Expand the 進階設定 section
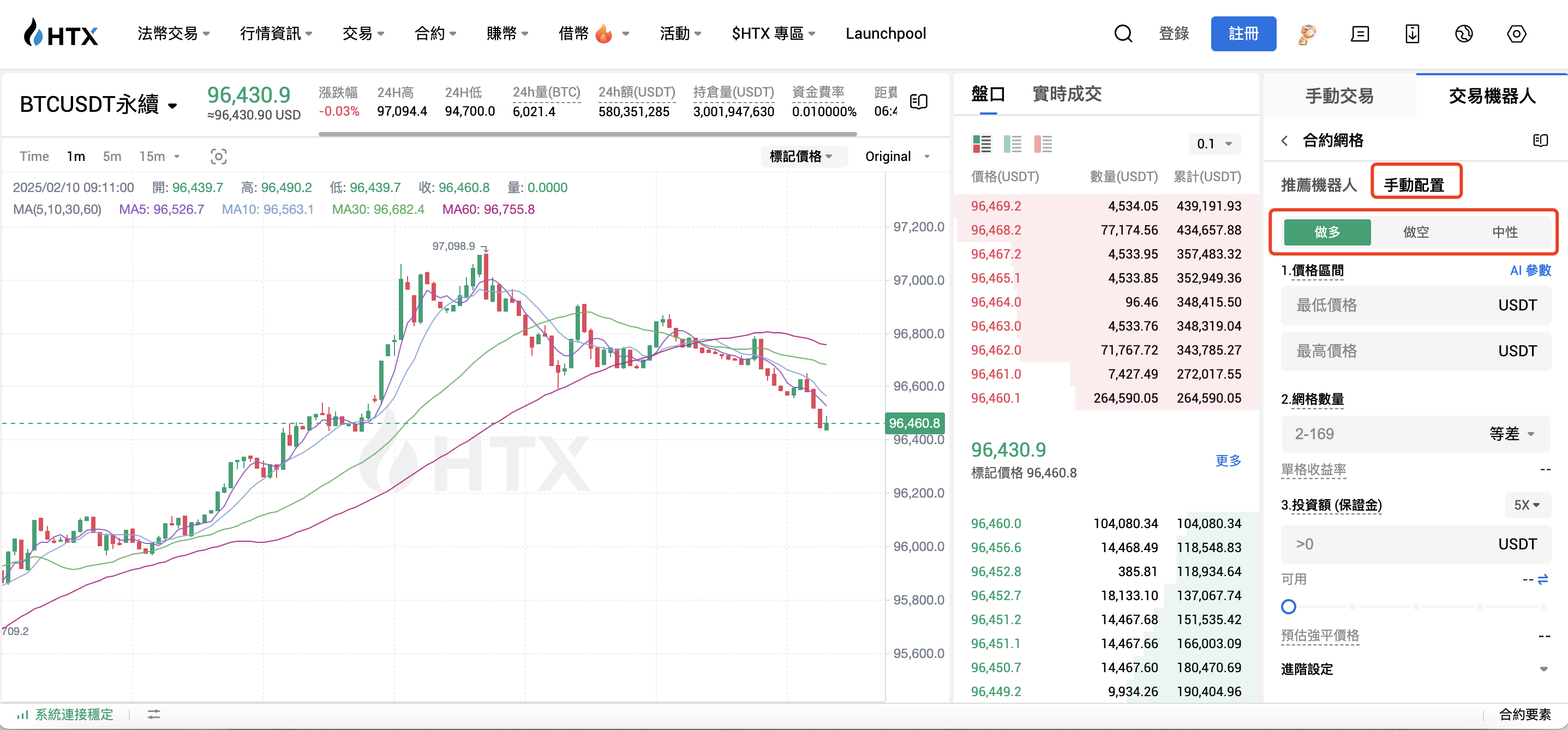This screenshot has height=730, width=1568. coord(1415,669)
